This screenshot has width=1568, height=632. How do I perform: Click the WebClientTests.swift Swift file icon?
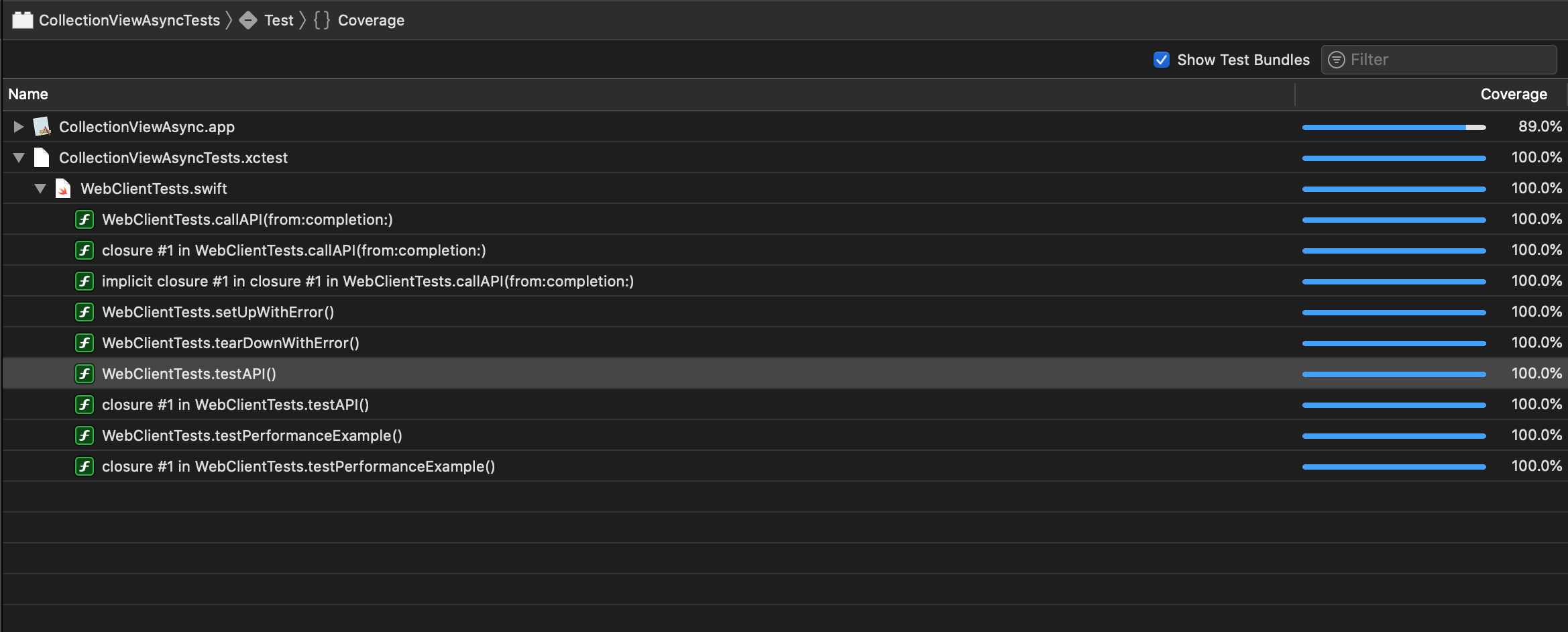tap(63, 189)
